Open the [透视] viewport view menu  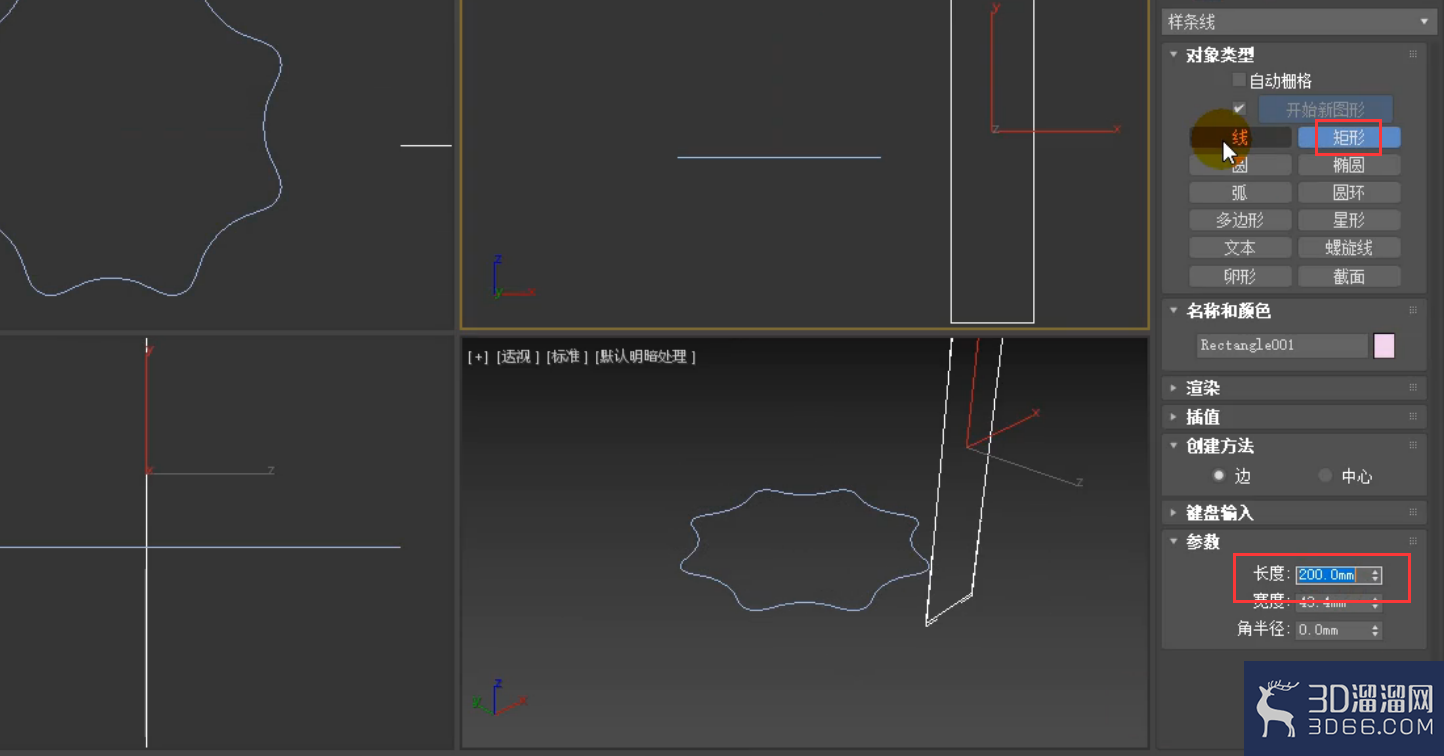point(518,357)
